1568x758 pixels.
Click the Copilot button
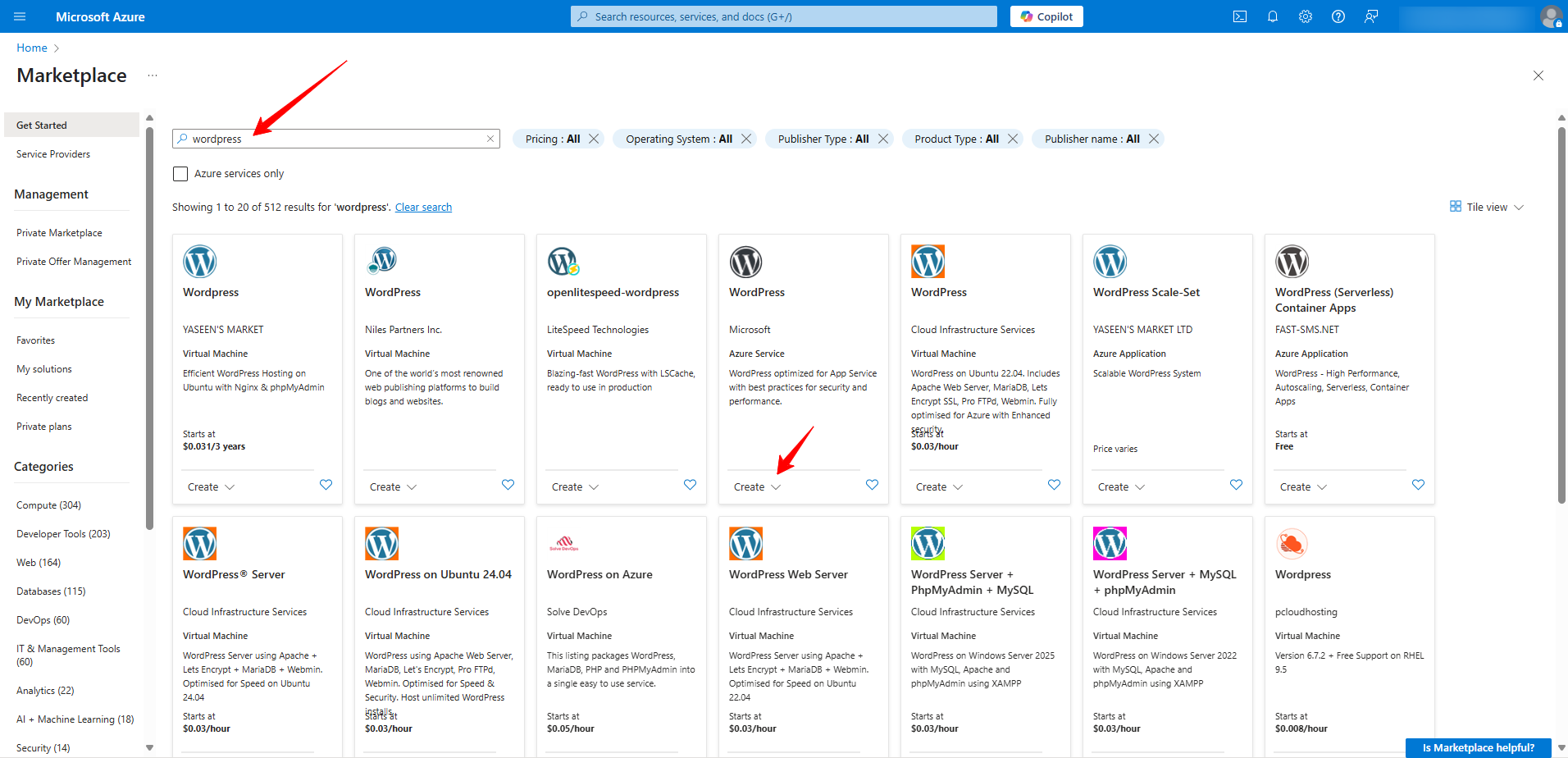click(1046, 16)
